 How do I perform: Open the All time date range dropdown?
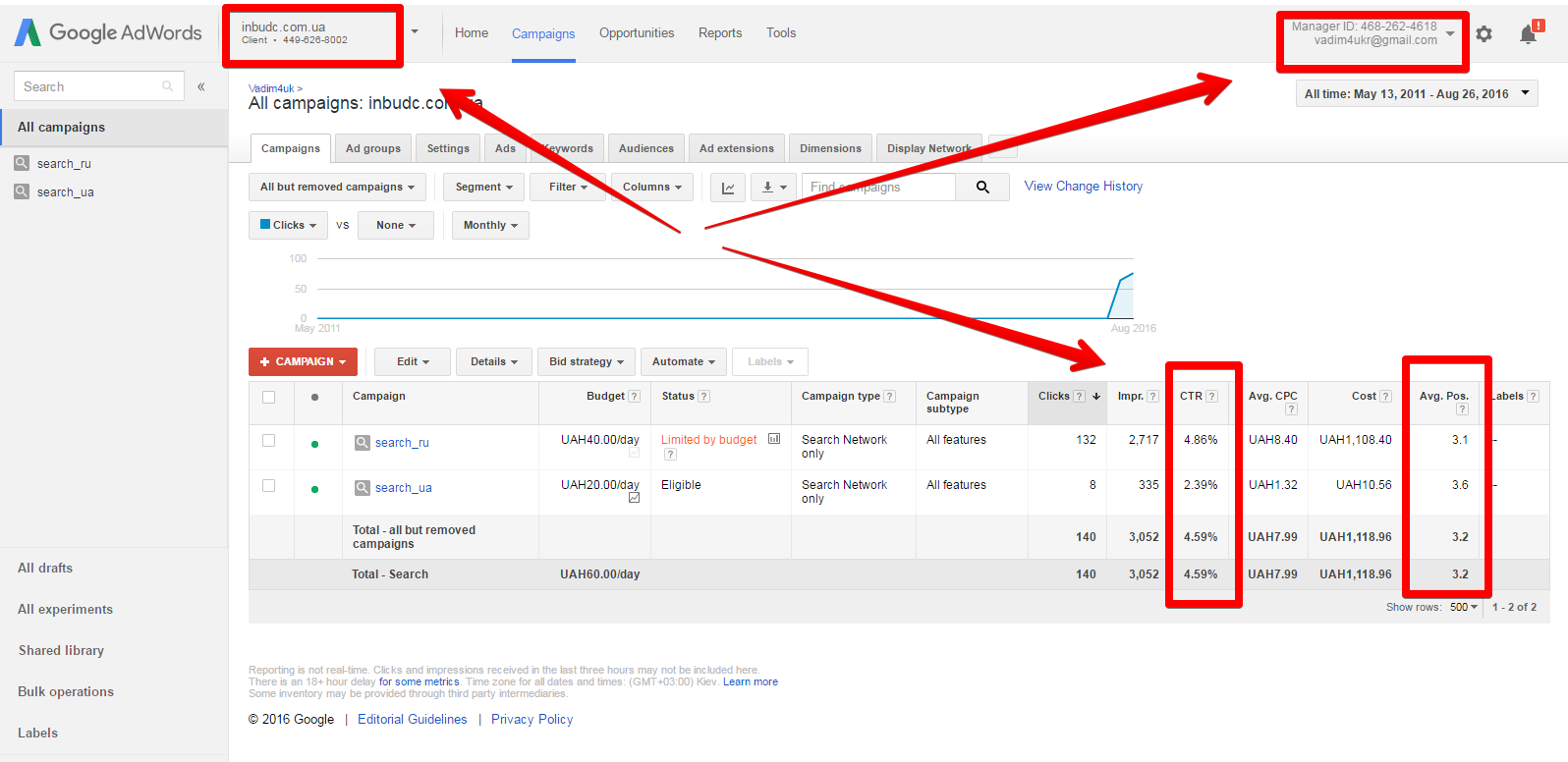pyautogui.click(x=1417, y=94)
